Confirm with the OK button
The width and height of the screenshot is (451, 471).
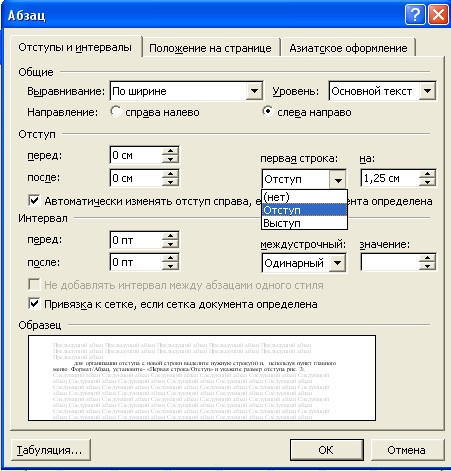pos(326,450)
